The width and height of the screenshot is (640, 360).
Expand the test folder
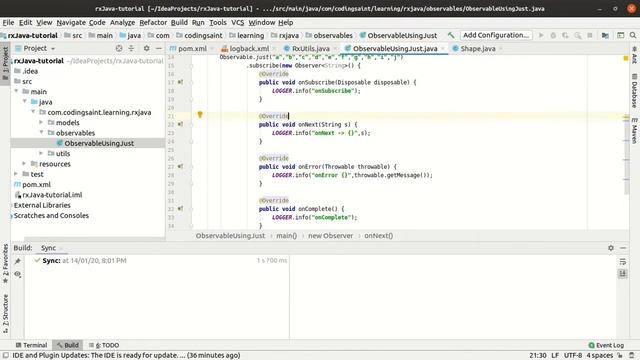click(x=16, y=174)
